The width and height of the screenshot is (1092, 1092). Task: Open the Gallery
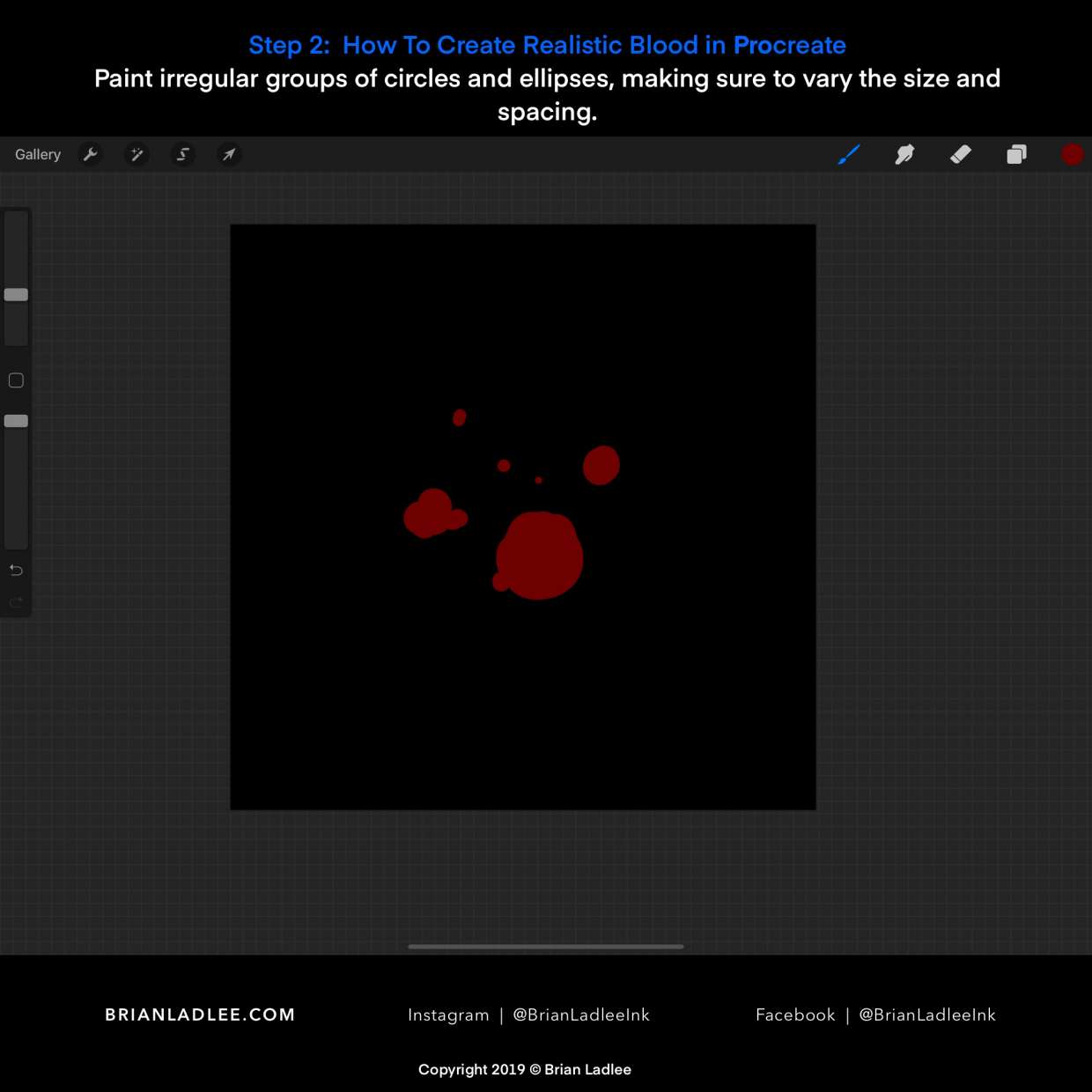click(38, 155)
